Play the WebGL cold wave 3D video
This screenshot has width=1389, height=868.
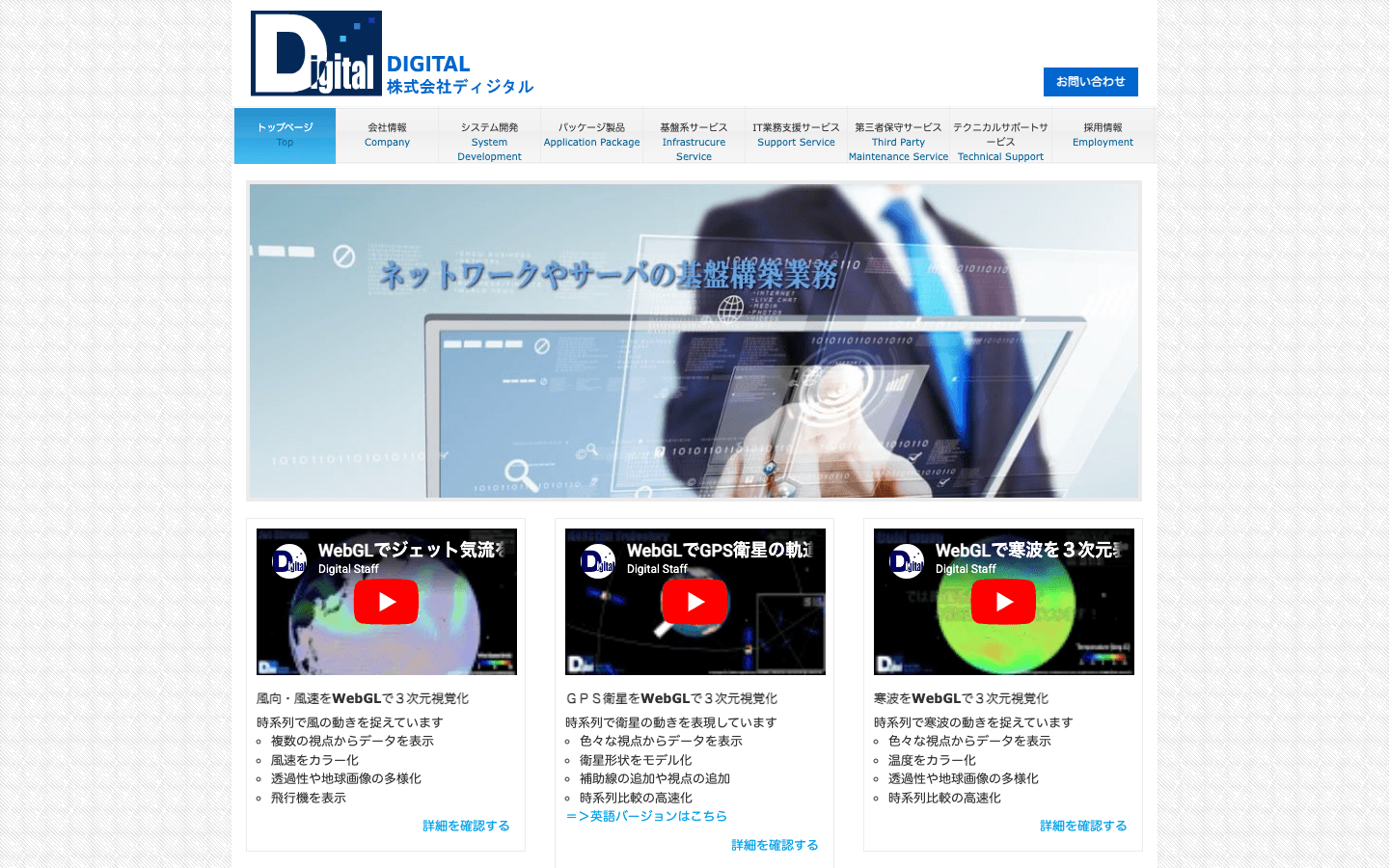point(1003,602)
